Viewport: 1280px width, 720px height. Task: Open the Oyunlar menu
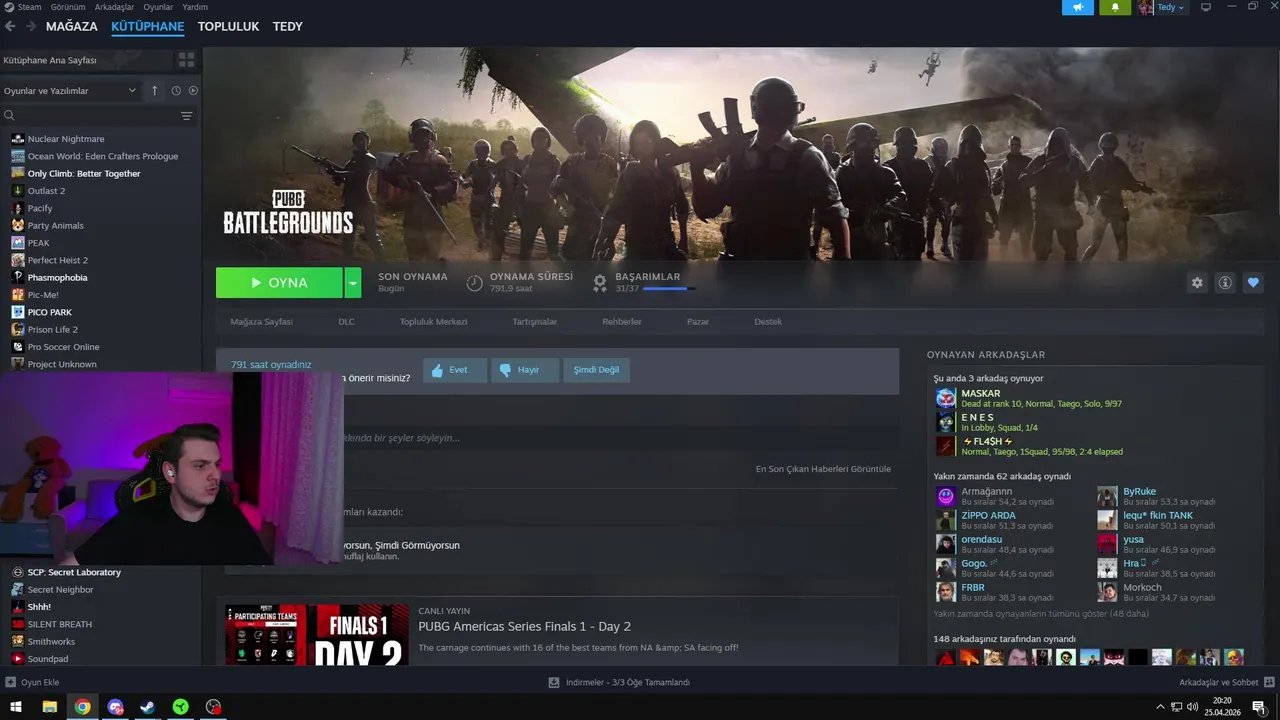[158, 7]
